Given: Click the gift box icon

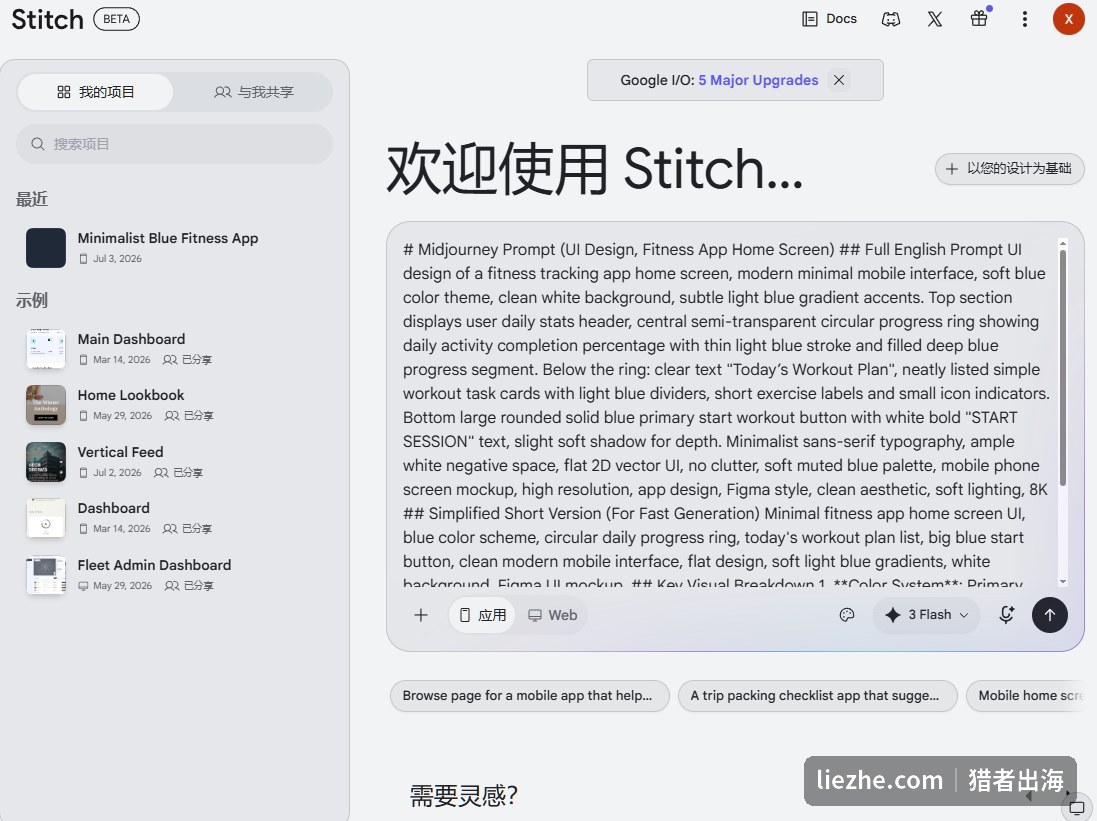Looking at the screenshot, I should coord(979,19).
